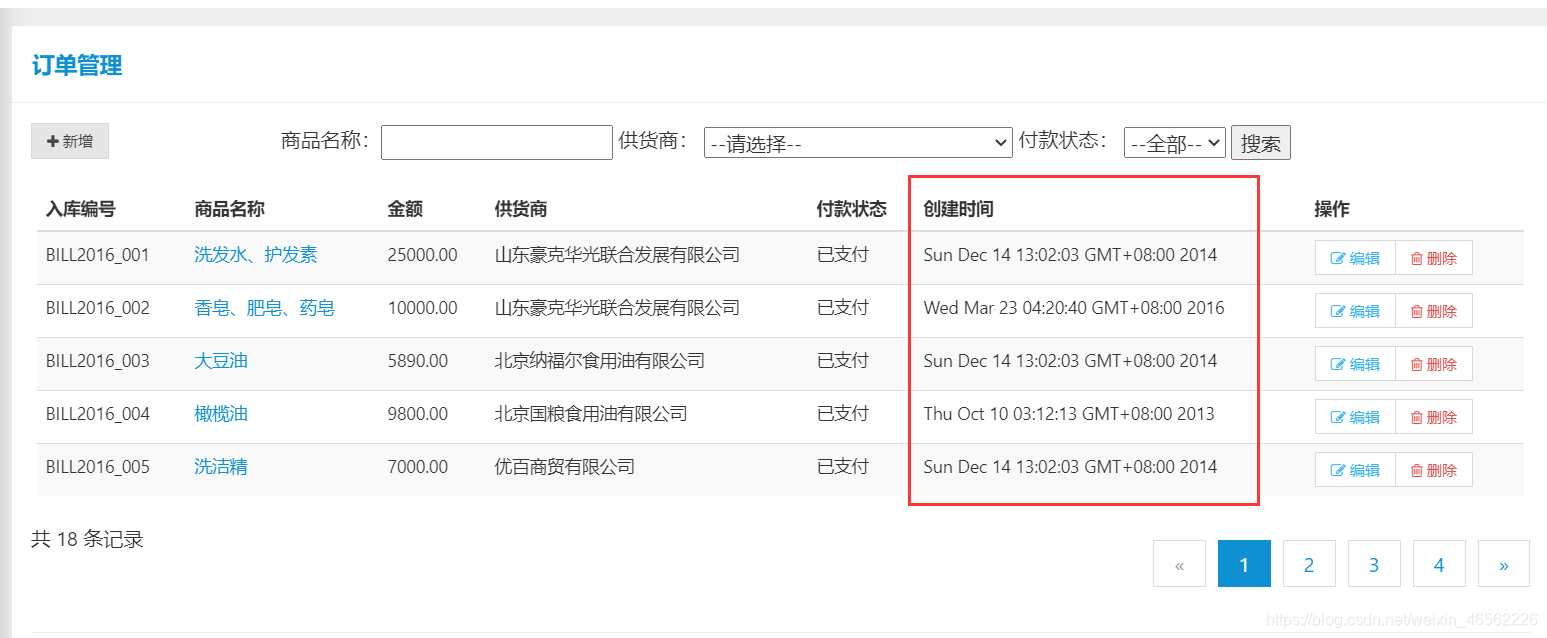
Task: Delete order BILL2016_005
Action: pos(1434,470)
